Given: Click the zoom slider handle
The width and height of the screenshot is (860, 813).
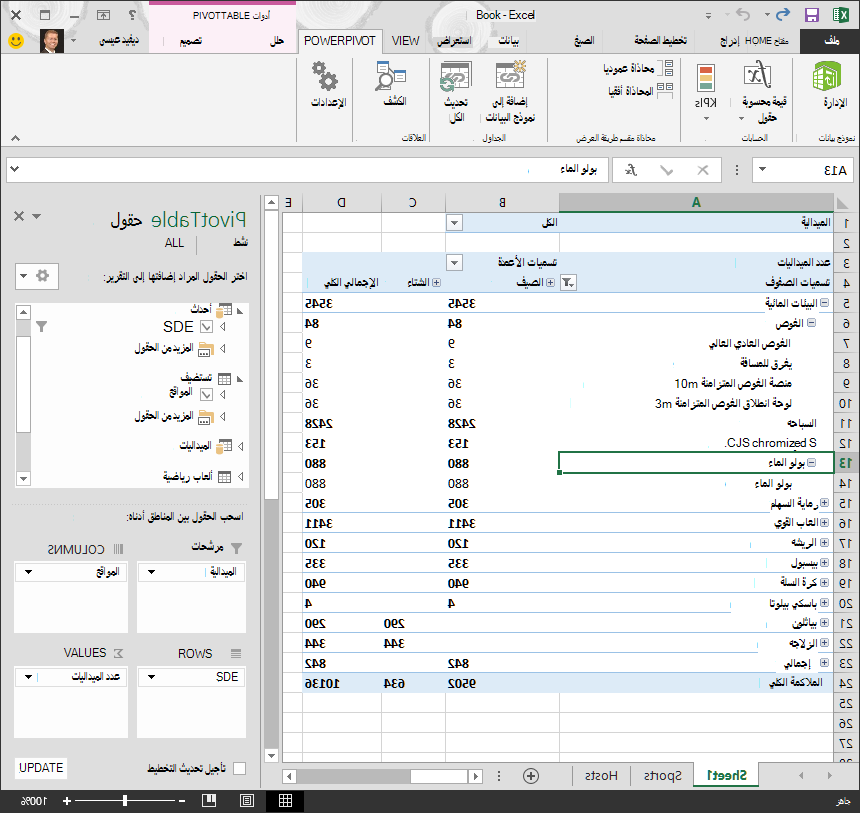Looking at the screenshot, I should pos(125,801).
